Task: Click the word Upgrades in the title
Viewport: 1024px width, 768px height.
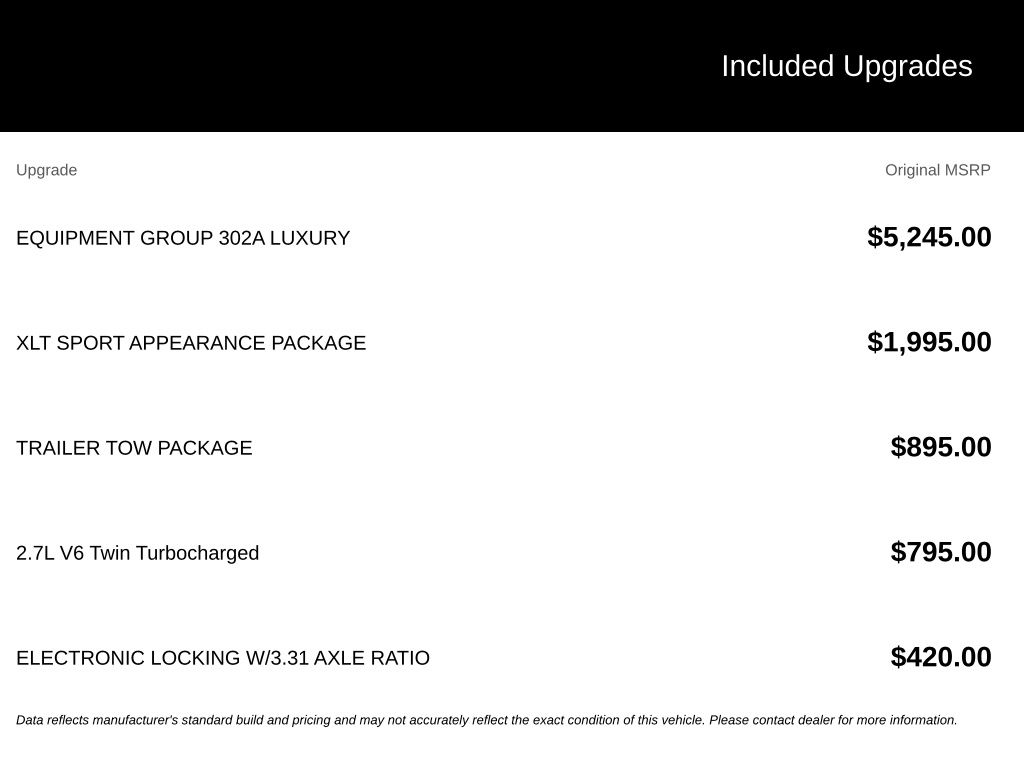Action: point(907,67)
